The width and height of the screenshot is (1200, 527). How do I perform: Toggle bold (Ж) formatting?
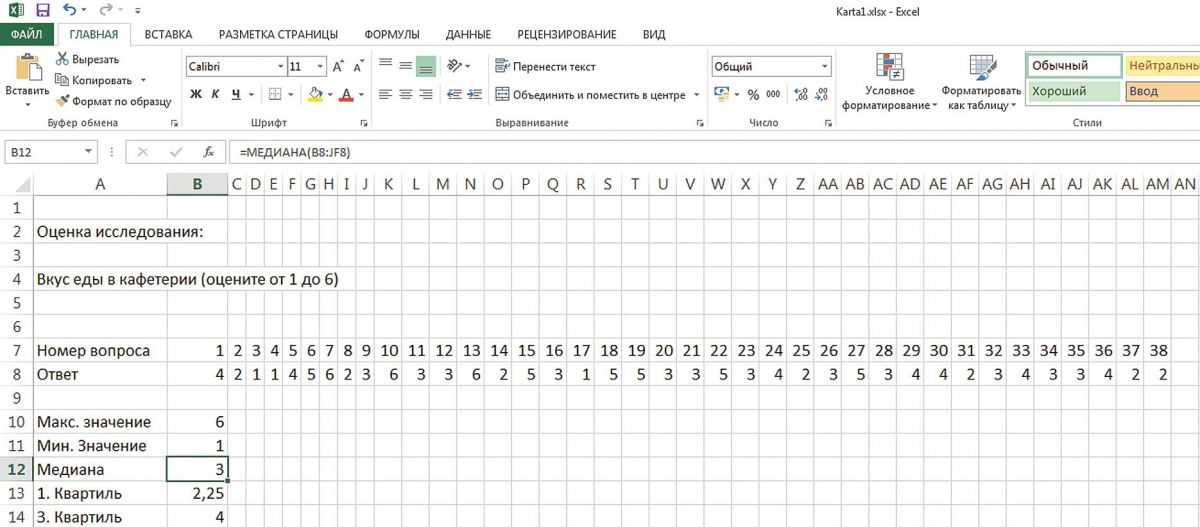[x=196, y=95]
